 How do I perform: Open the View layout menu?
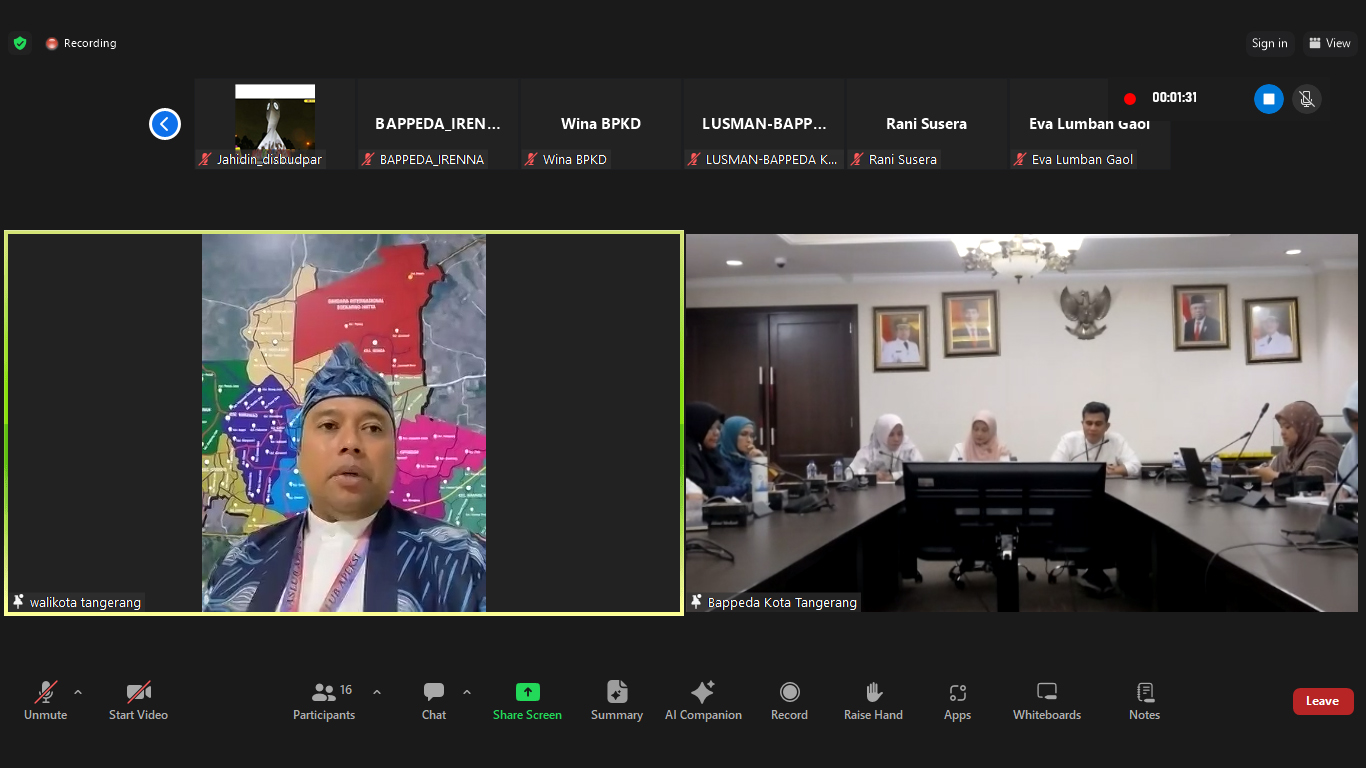pyautogui.click(x=1330, y=43)
